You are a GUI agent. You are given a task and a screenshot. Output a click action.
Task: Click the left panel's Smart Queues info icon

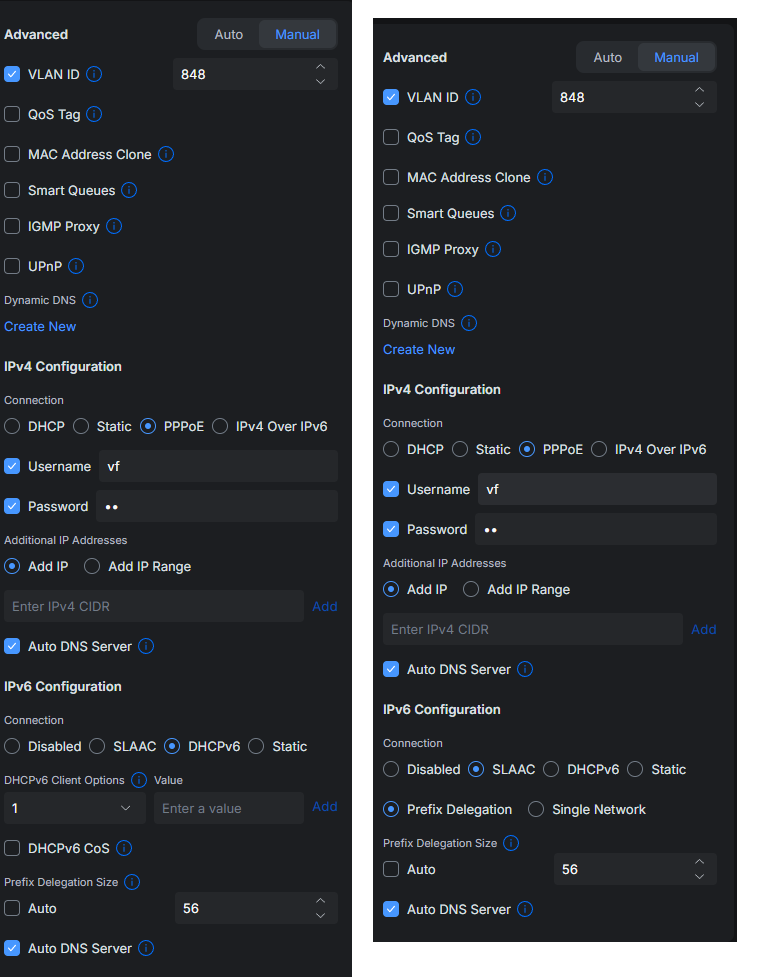coord(129,190)
